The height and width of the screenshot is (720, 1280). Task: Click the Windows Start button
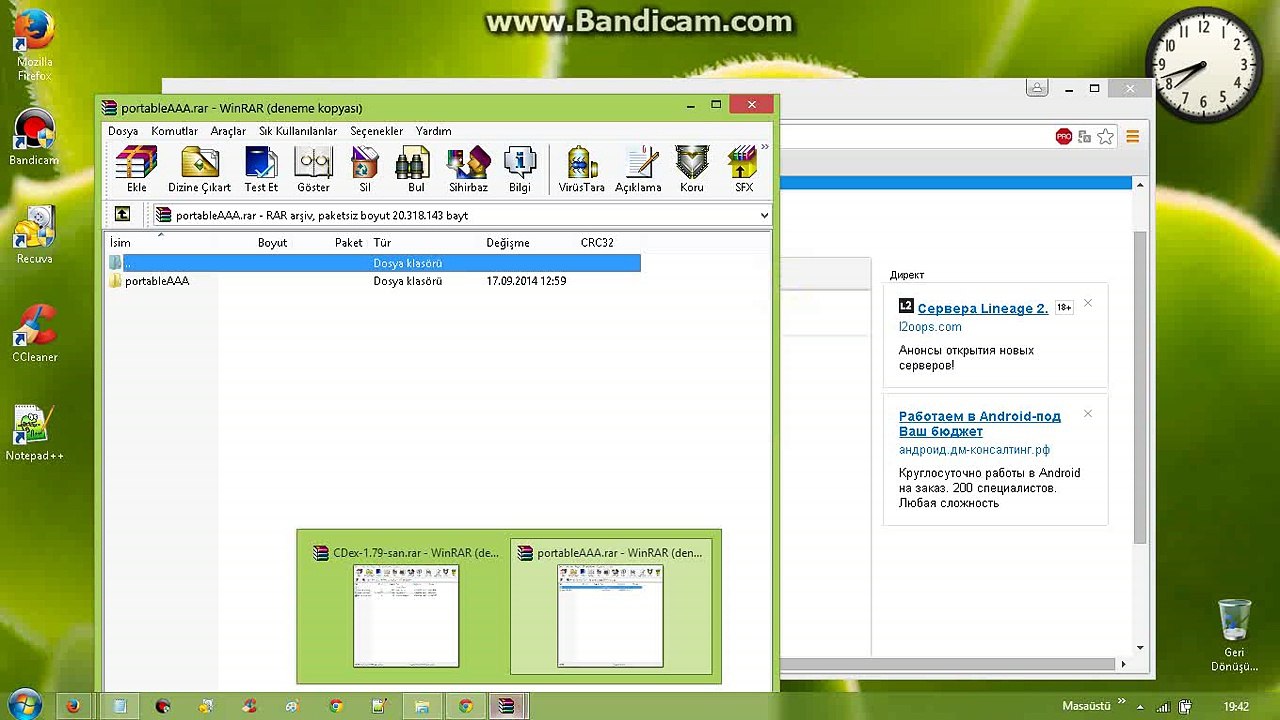coord(23,705)
